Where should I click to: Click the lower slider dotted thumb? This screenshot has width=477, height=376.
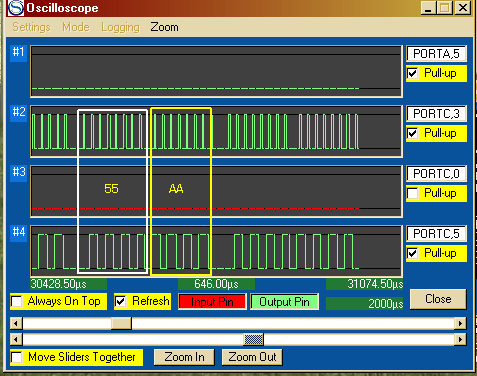coord(253,339)
